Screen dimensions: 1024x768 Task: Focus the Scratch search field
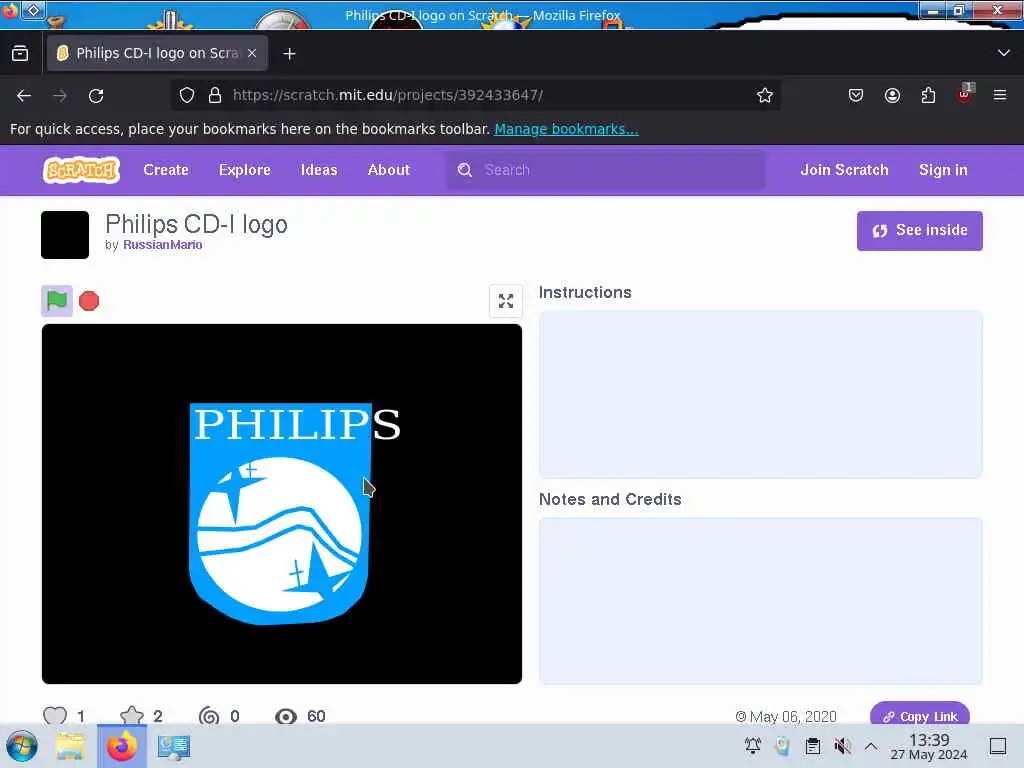tap(606, 170)
